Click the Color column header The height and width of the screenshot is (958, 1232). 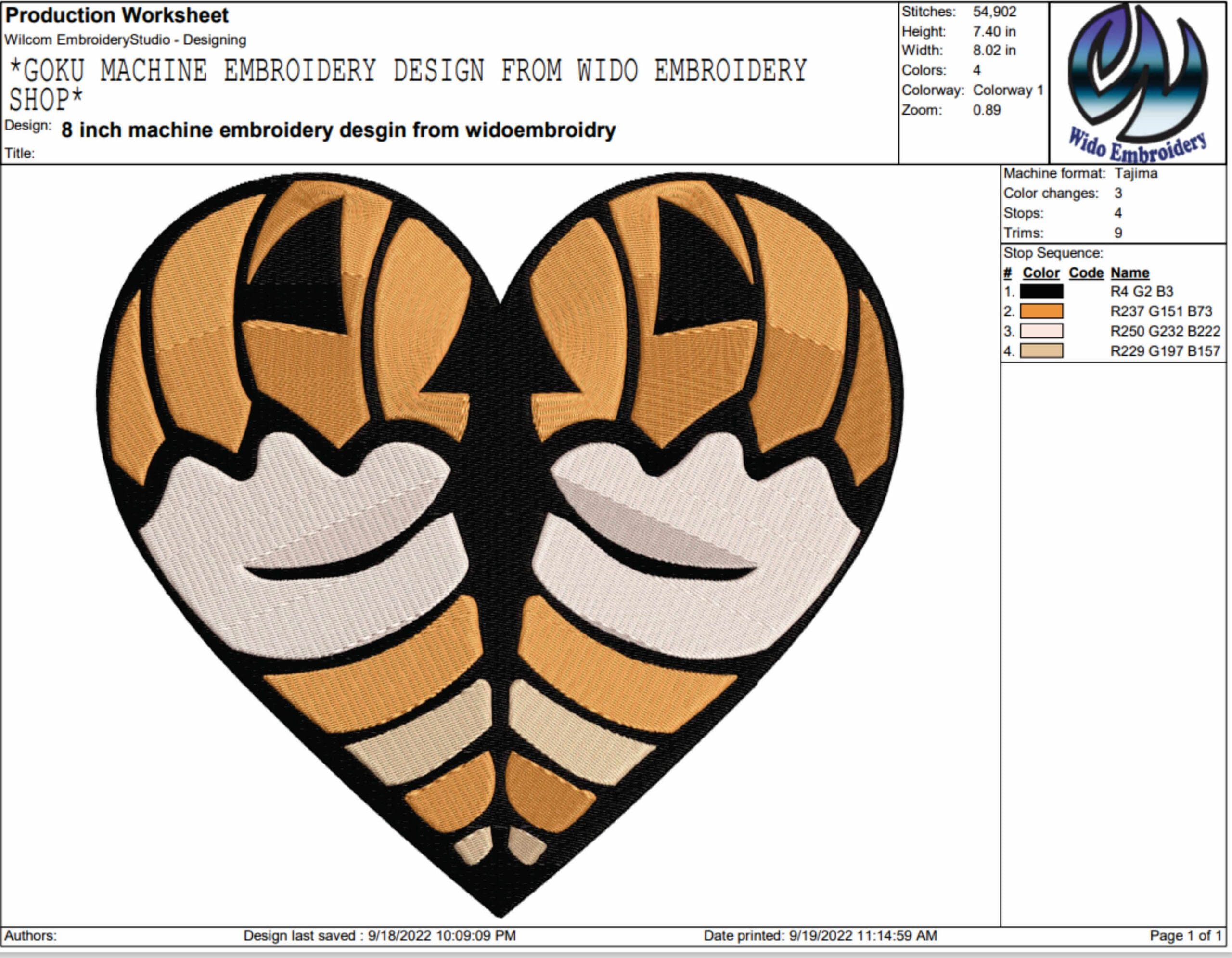click(x=1041, y=272)
